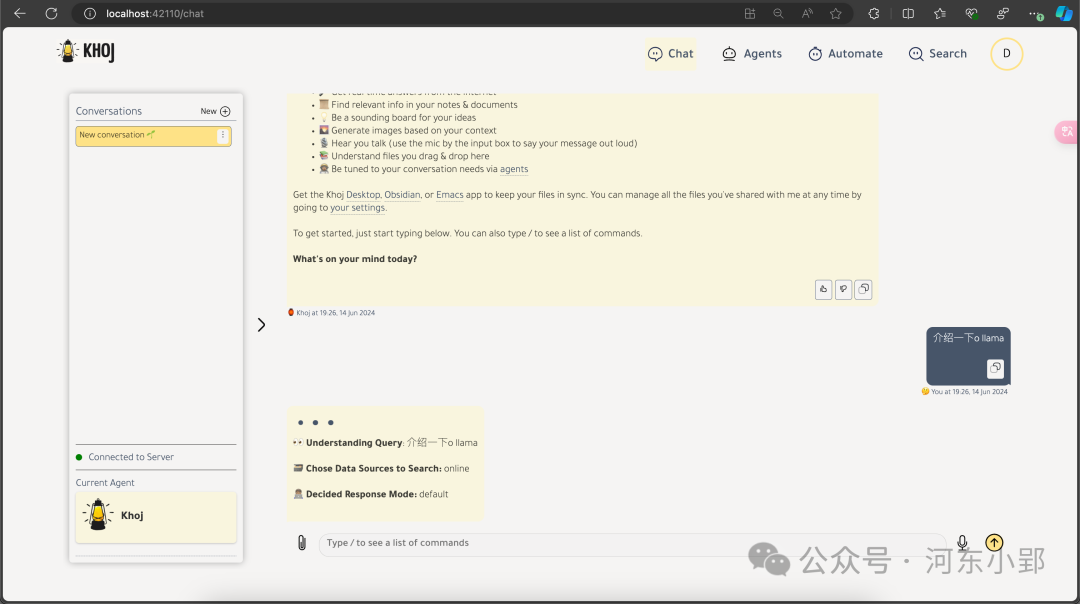Give thumbs down to Khoj's welcome message
This screenshot has height=604, width=1080.
843,289
